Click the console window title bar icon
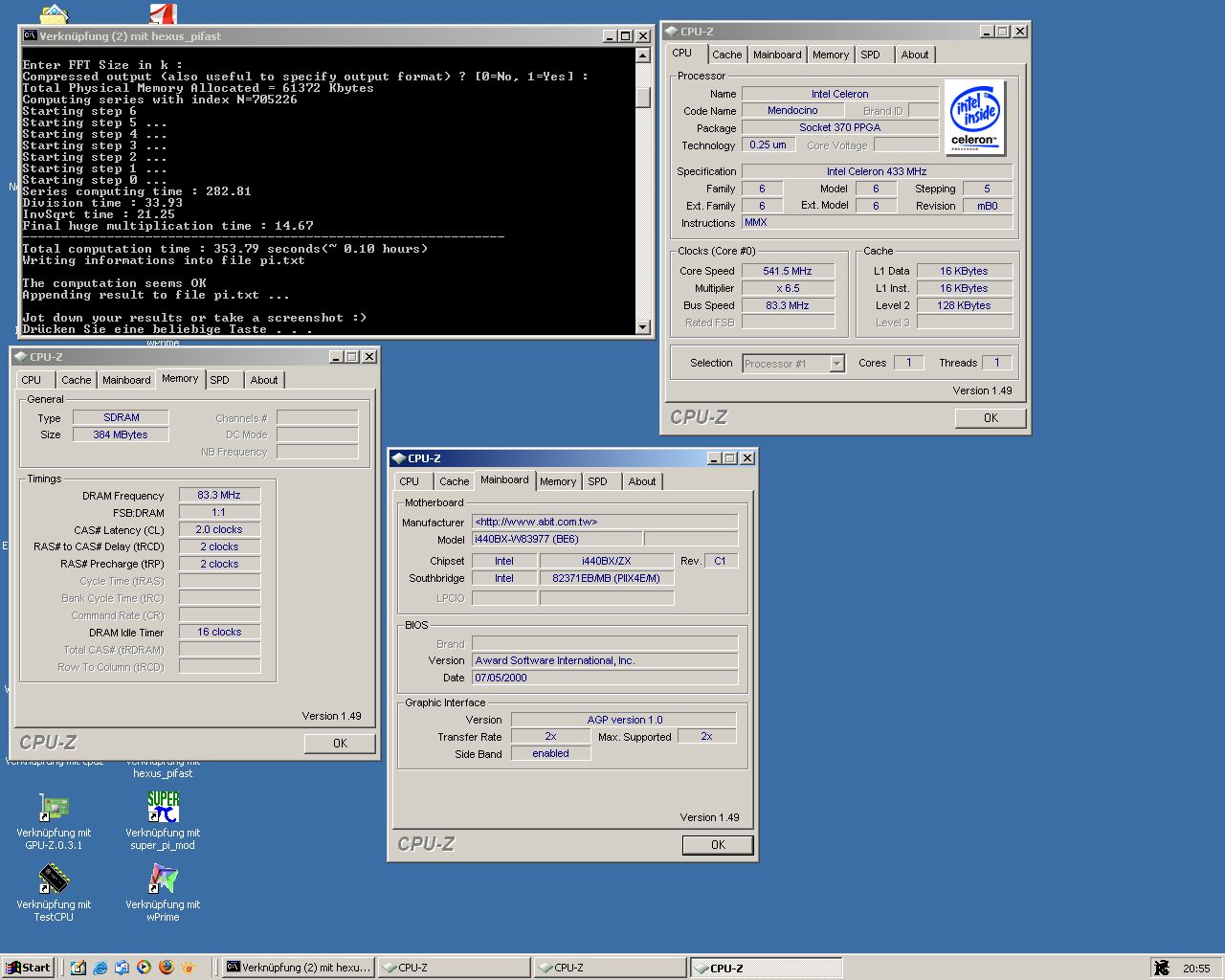 tap(30, 35)
